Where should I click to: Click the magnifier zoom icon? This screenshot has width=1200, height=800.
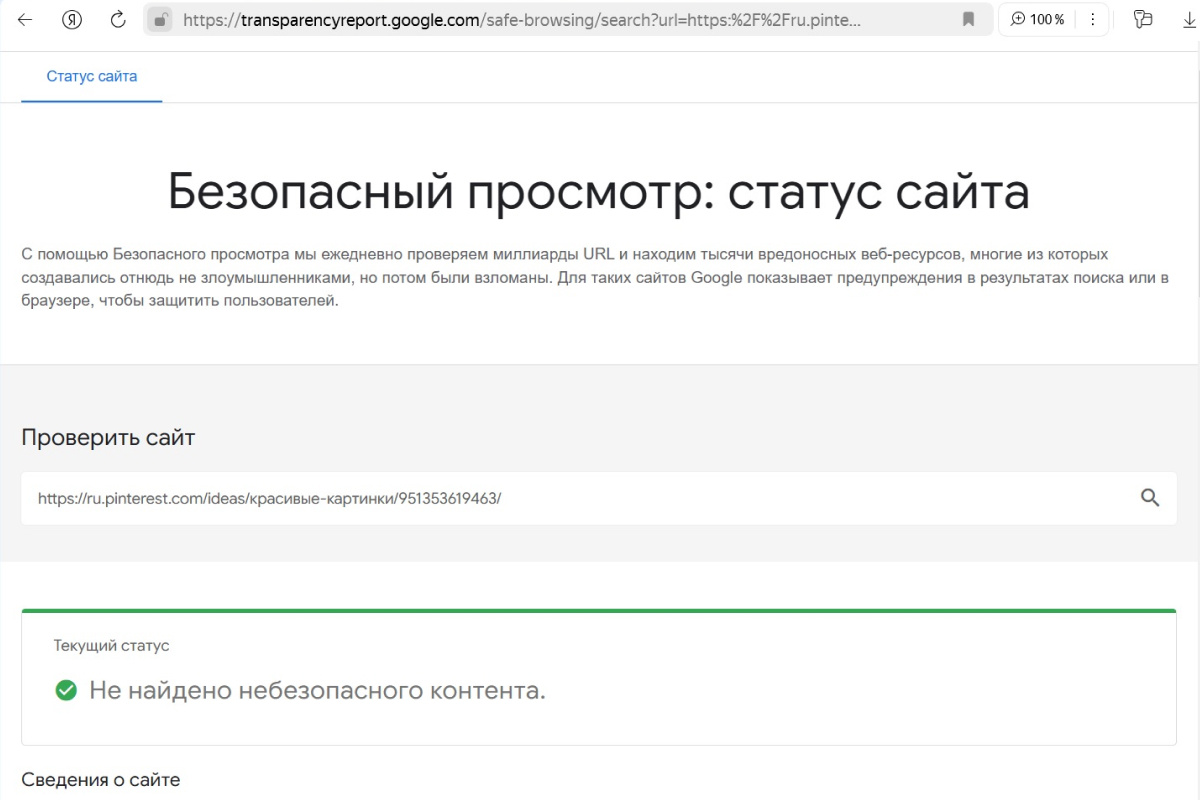(1016, 19)
